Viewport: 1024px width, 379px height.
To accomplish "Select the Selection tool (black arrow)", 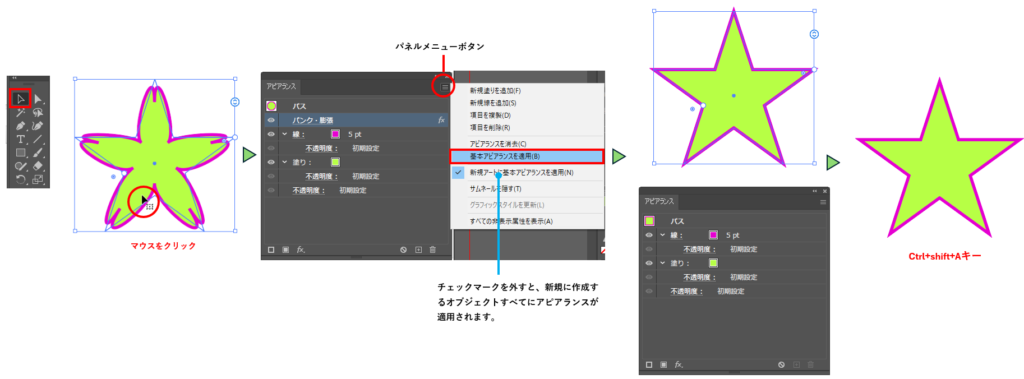I will [20, 99].
